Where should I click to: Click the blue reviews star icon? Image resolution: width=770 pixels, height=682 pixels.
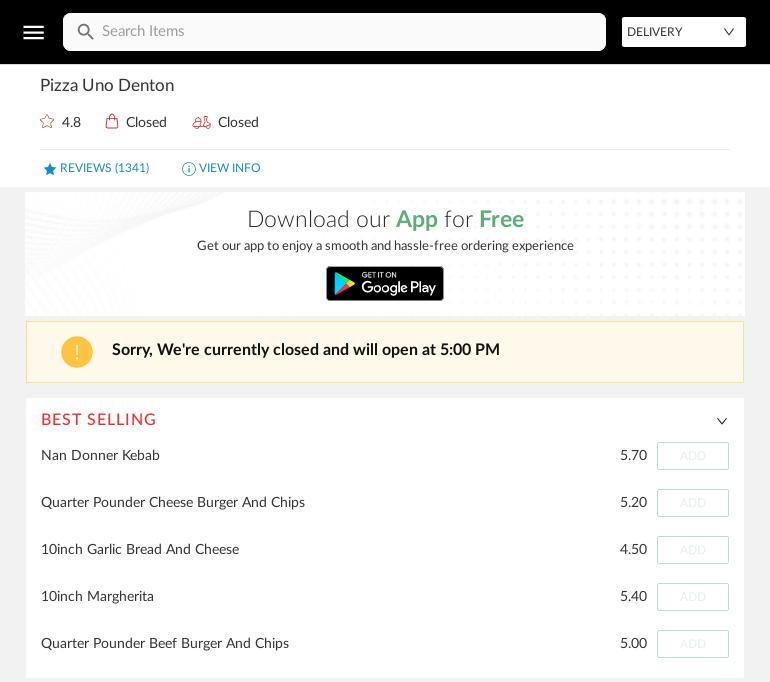tap(50, 169)
